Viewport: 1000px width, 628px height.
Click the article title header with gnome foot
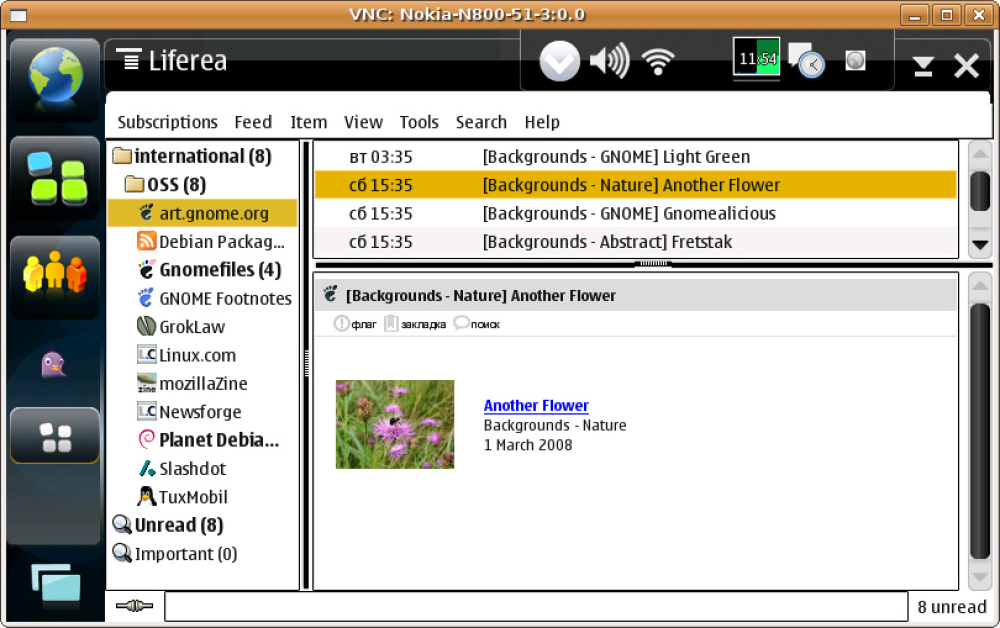pyautogui.click(x=636, y=295)
